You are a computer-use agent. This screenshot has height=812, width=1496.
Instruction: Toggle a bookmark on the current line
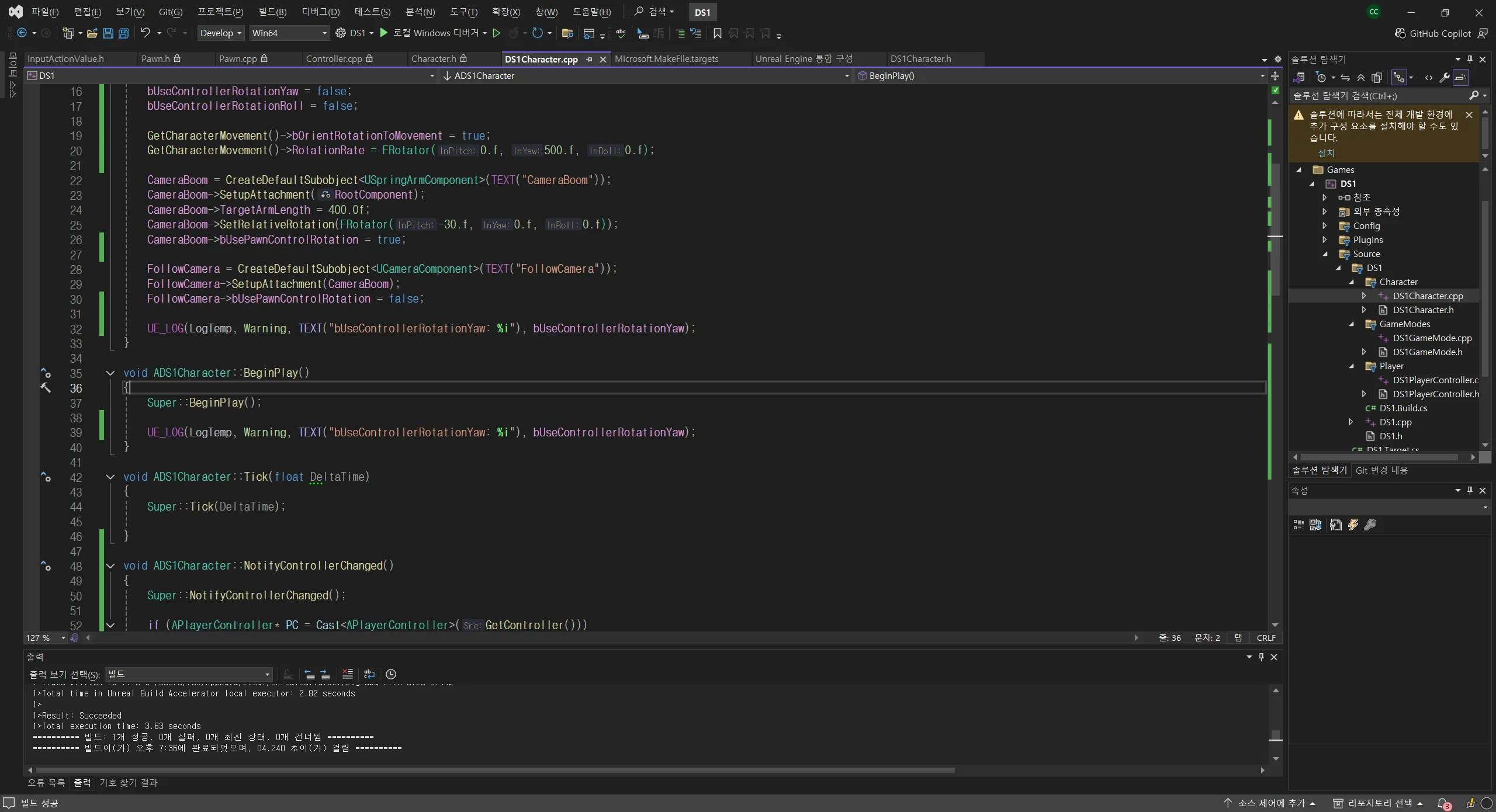tap(717, 33)
